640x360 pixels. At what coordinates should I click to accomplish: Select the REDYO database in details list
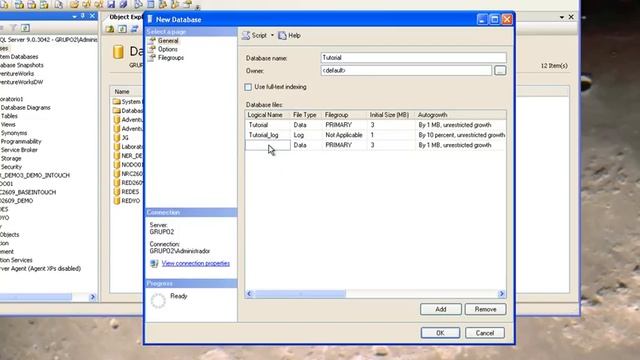click(127, 200)
